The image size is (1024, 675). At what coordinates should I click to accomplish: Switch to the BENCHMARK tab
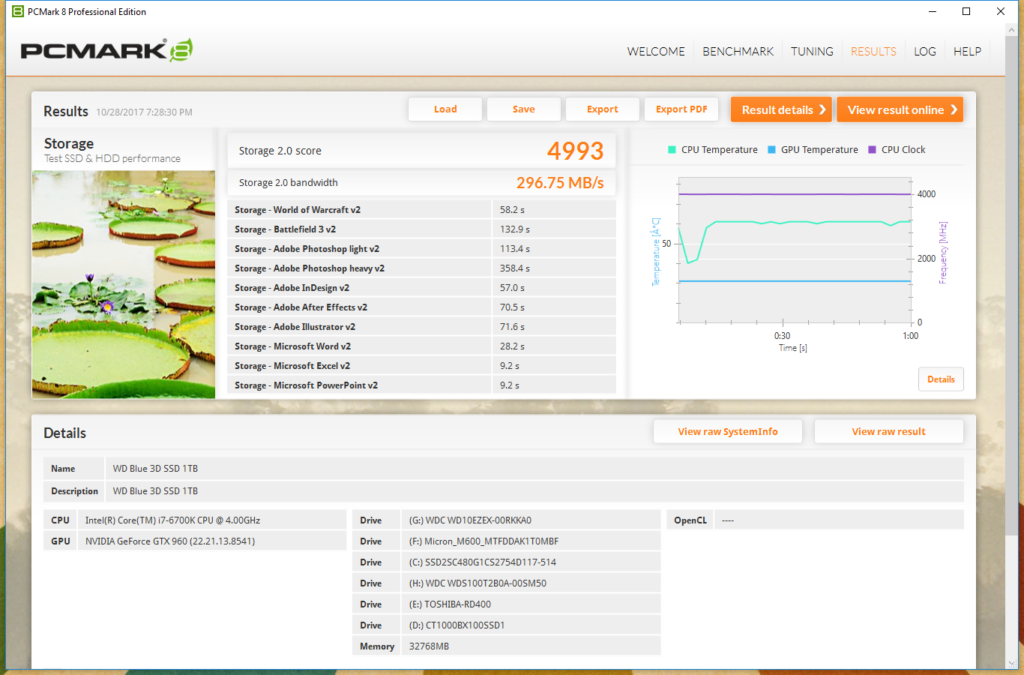coord(738,51)
